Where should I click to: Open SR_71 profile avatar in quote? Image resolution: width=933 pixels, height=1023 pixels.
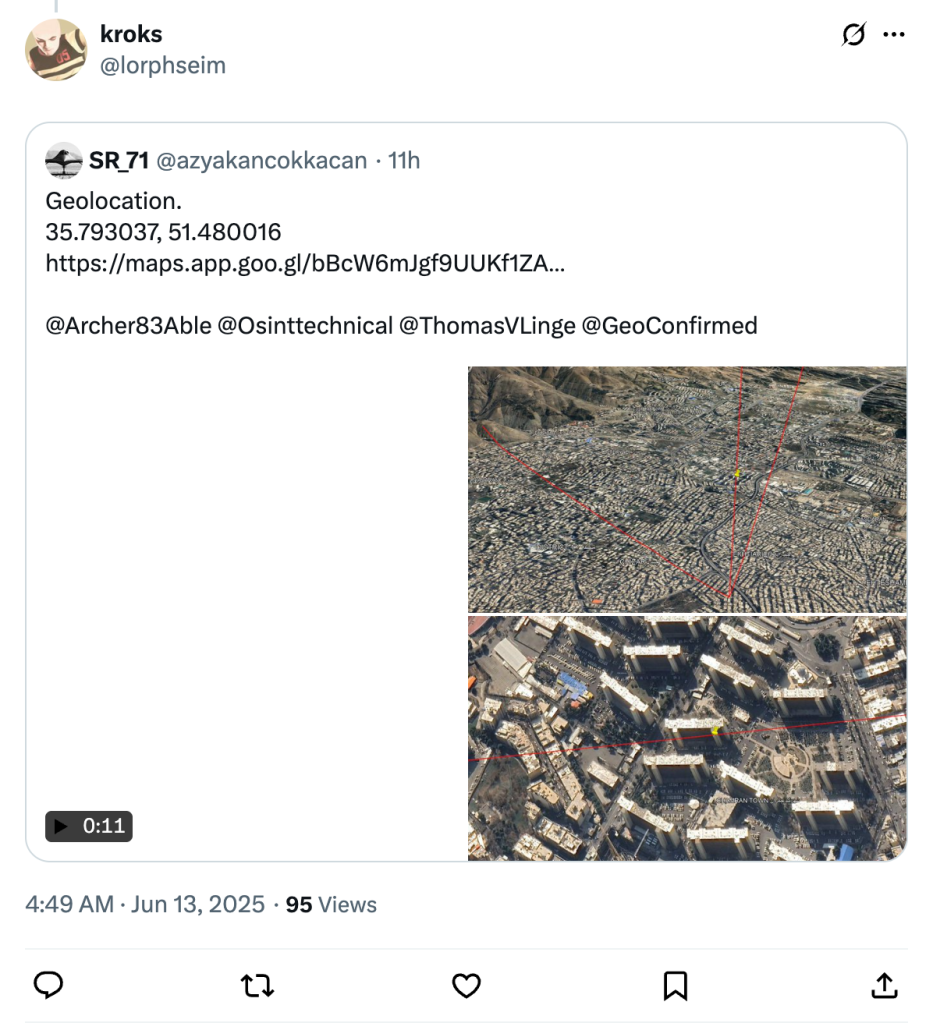[x=64, y=160]
